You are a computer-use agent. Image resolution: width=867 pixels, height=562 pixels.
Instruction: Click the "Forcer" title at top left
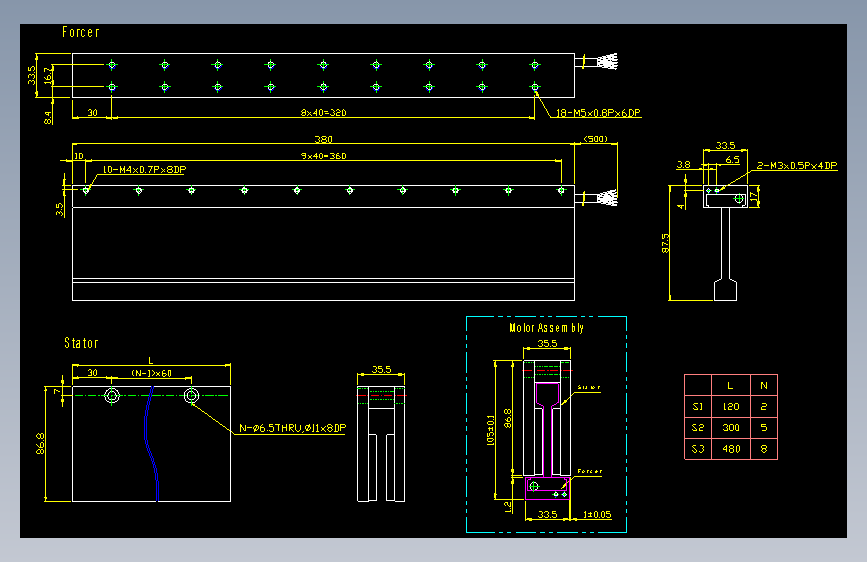[81, 32]
